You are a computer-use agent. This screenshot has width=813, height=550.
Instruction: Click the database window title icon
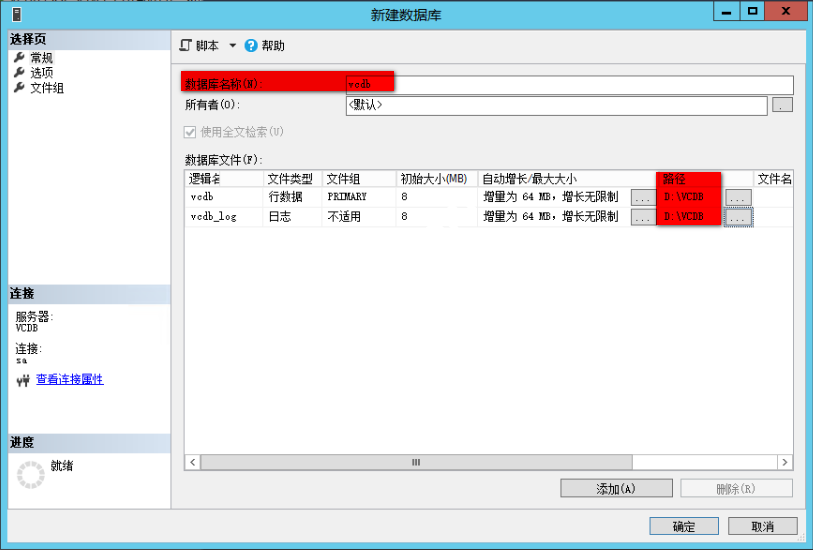17,14
